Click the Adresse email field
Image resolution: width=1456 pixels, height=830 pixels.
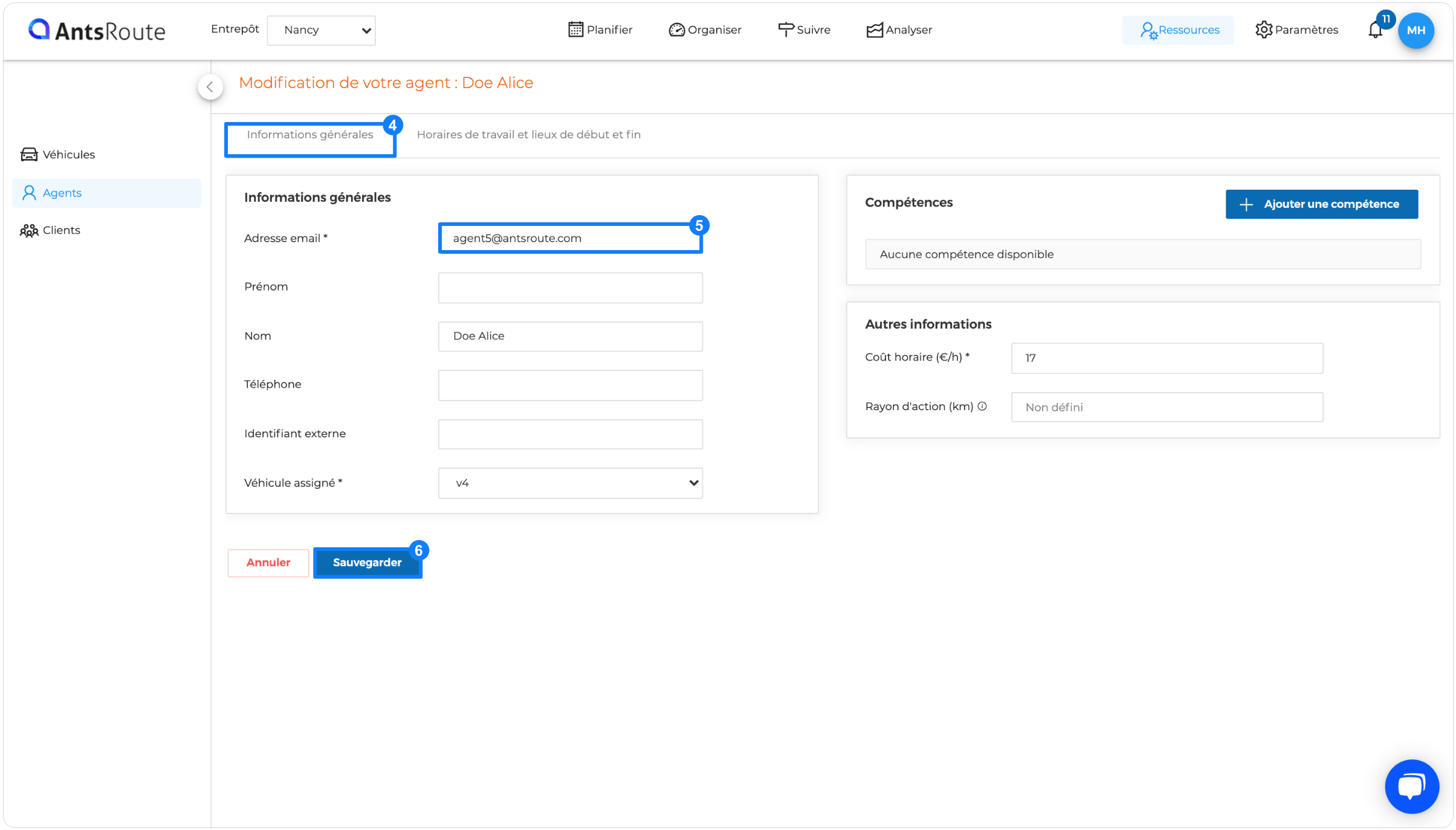click(x=570, y=238)
